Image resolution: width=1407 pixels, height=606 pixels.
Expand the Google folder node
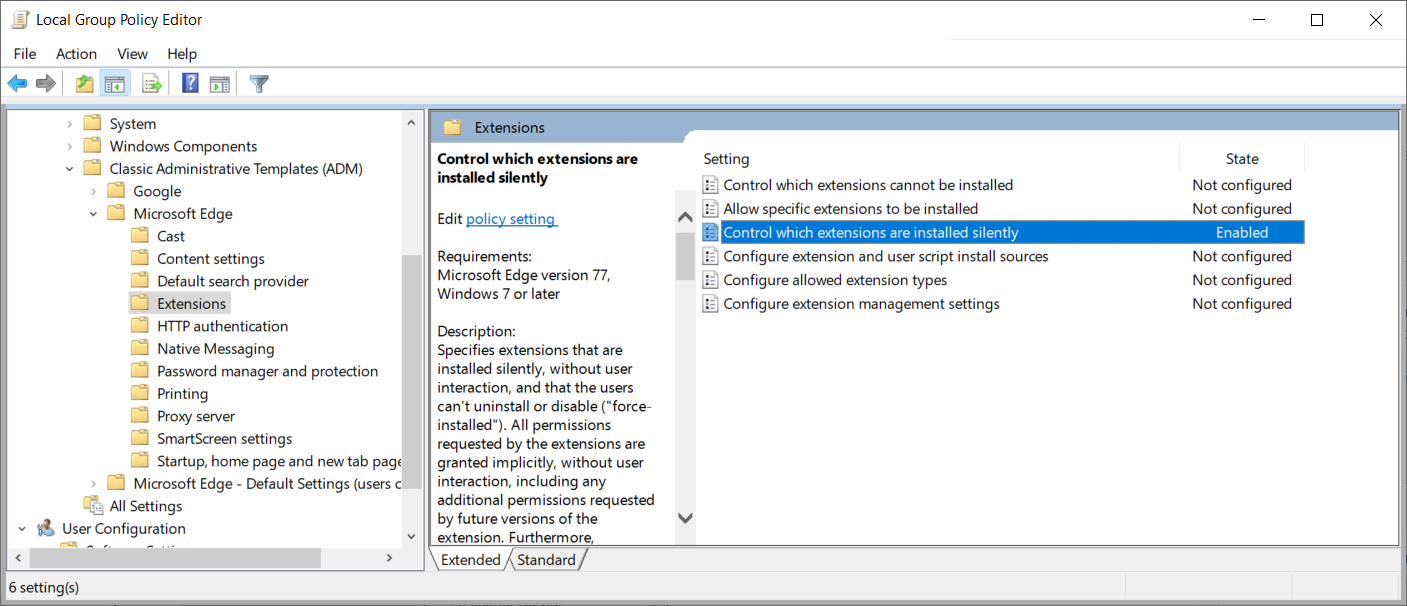click(x=94, y=191)
